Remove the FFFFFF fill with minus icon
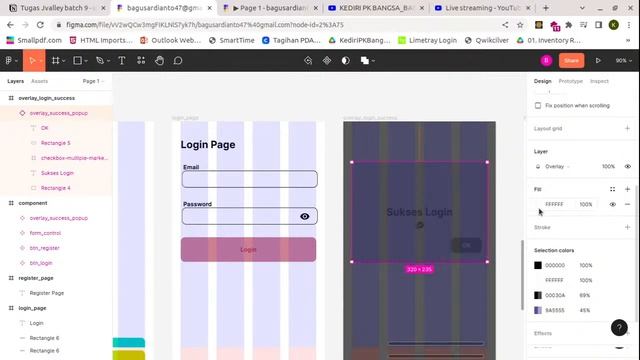Screen dimensions: 640x360 [627, 204]
